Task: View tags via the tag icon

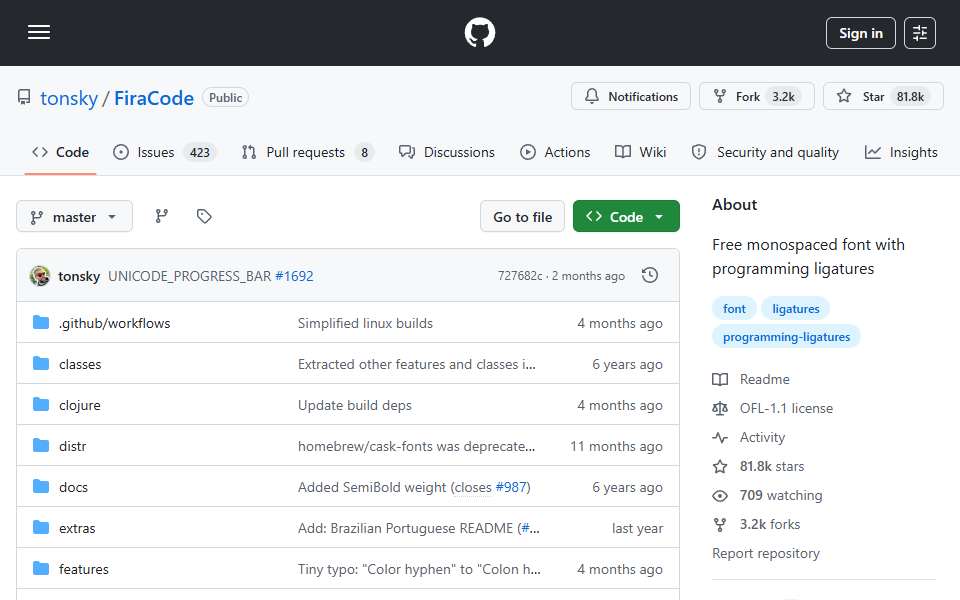Action: pyautogui.click(x=204, y=216)
